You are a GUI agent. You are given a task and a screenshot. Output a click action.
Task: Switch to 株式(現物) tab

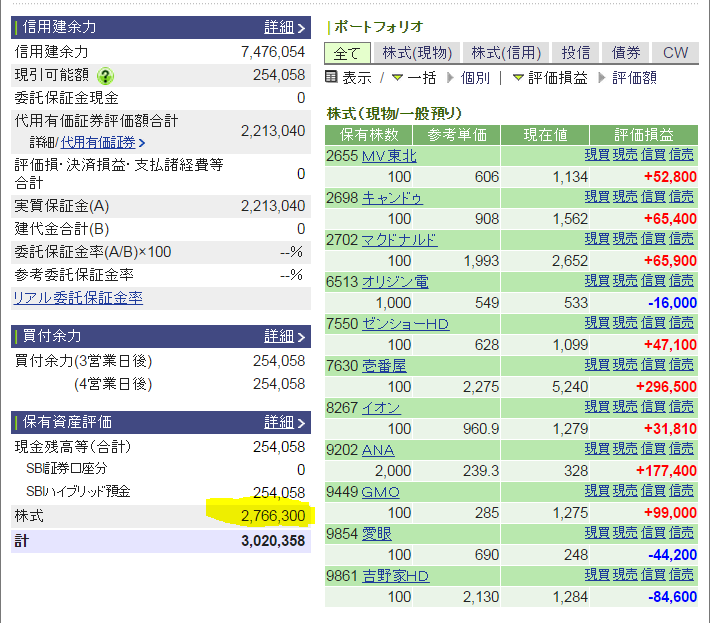[x=417, y=53]
